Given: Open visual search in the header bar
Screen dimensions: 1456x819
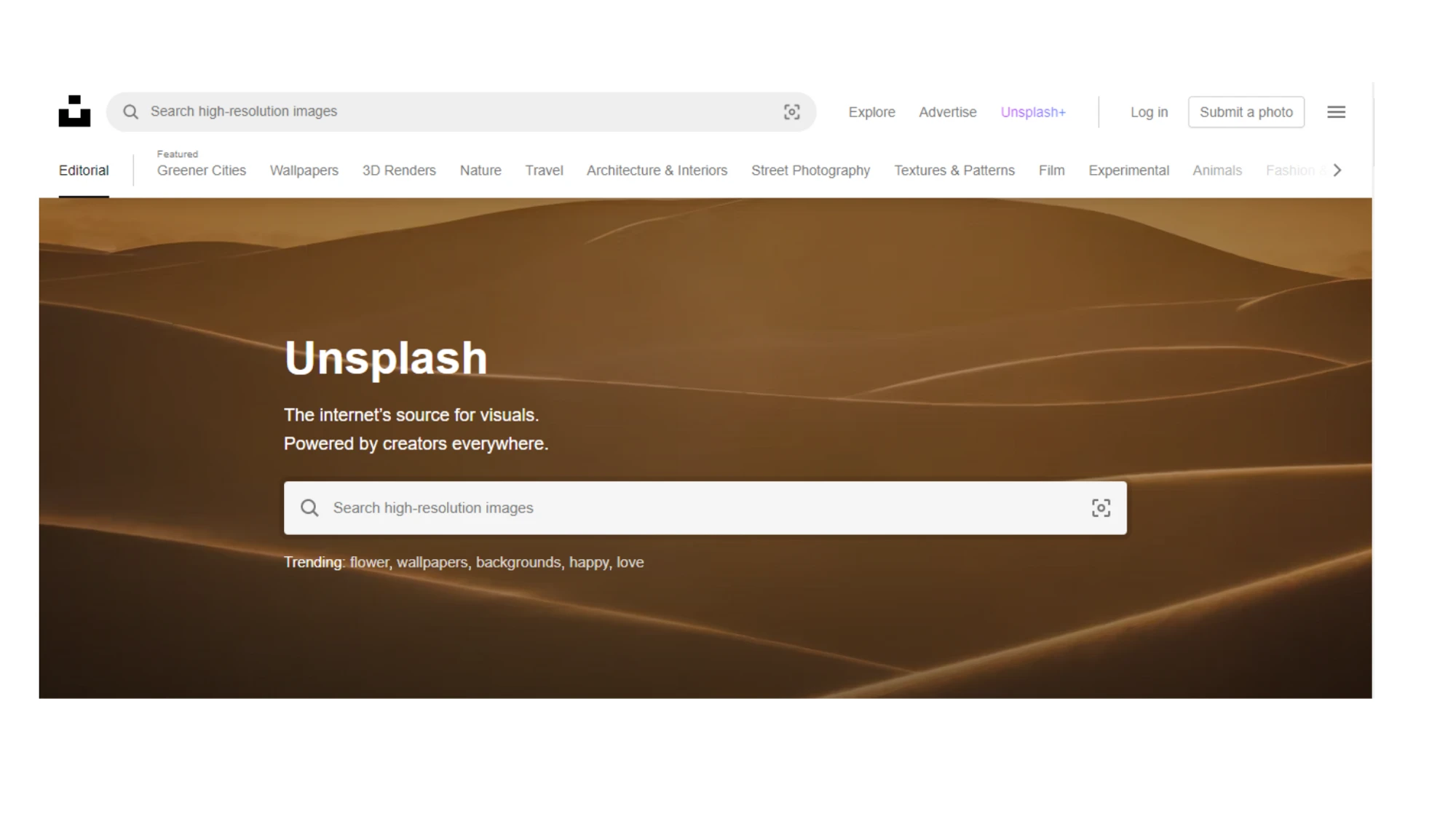Looking at the screenshot, I should [x=791, y=111].
